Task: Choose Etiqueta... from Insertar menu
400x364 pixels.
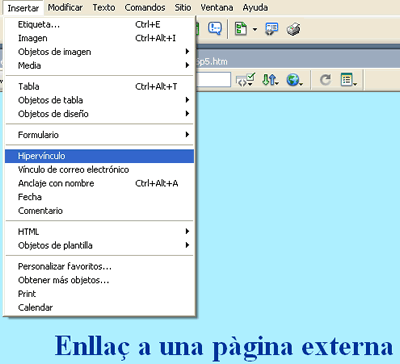Action: pyautogui.click(x=99, y=25)
